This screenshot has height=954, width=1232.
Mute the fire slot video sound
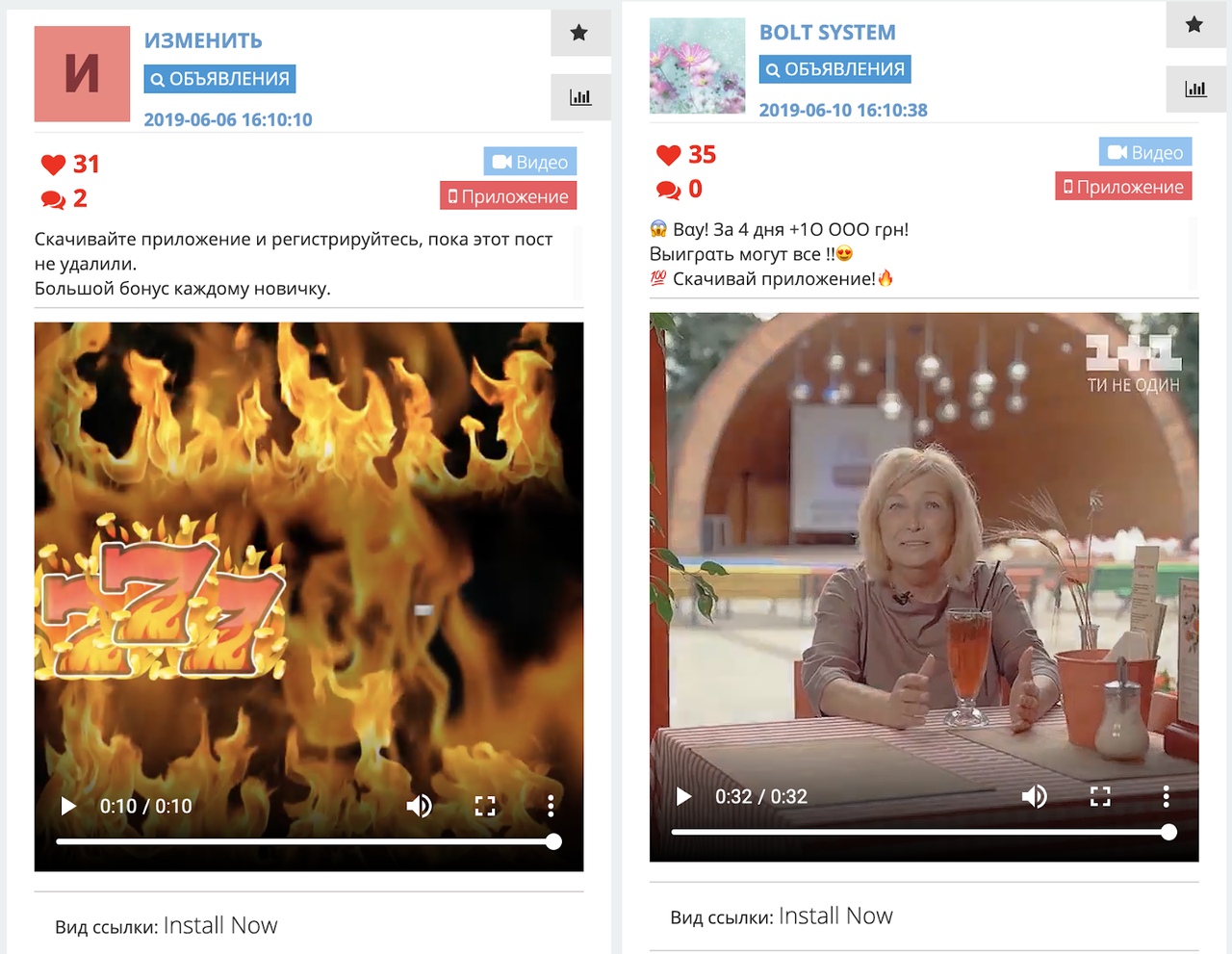click(419, 806)
